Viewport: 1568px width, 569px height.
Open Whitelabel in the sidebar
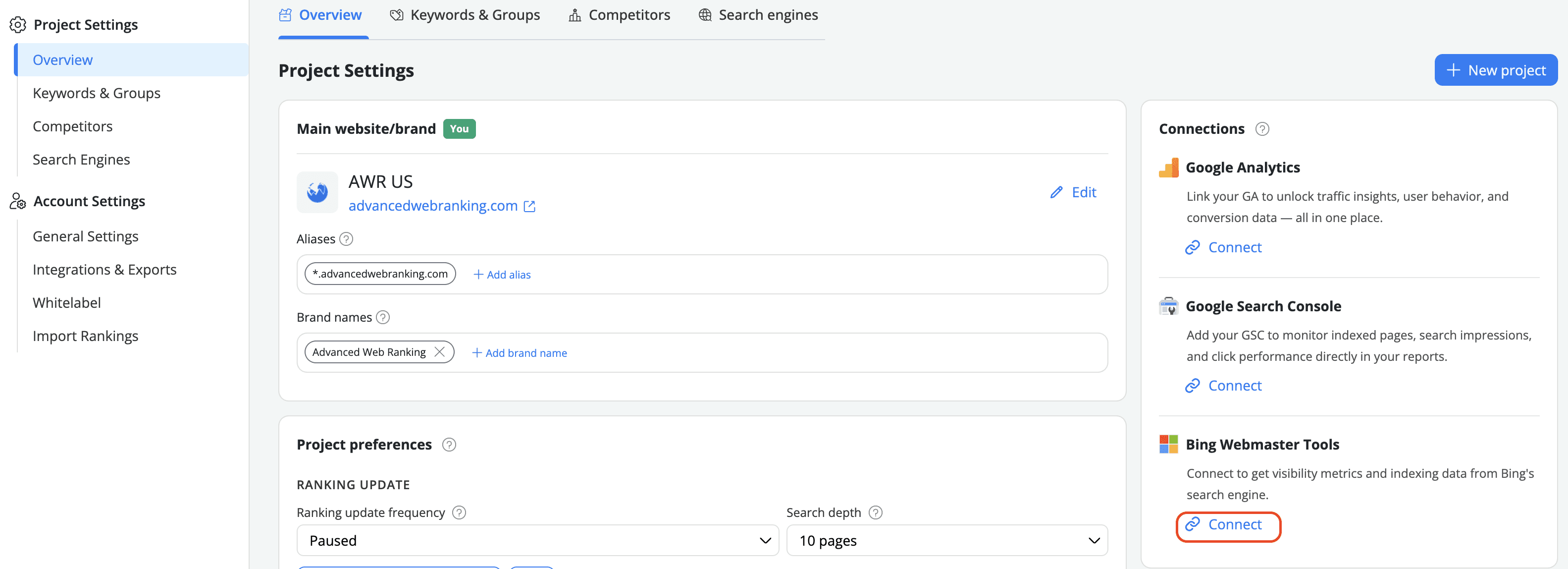click(66, 303)
